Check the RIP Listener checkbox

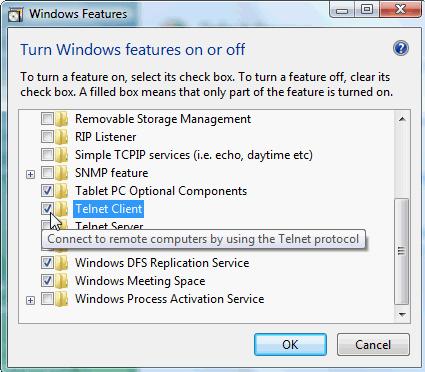tap(47, 137)
